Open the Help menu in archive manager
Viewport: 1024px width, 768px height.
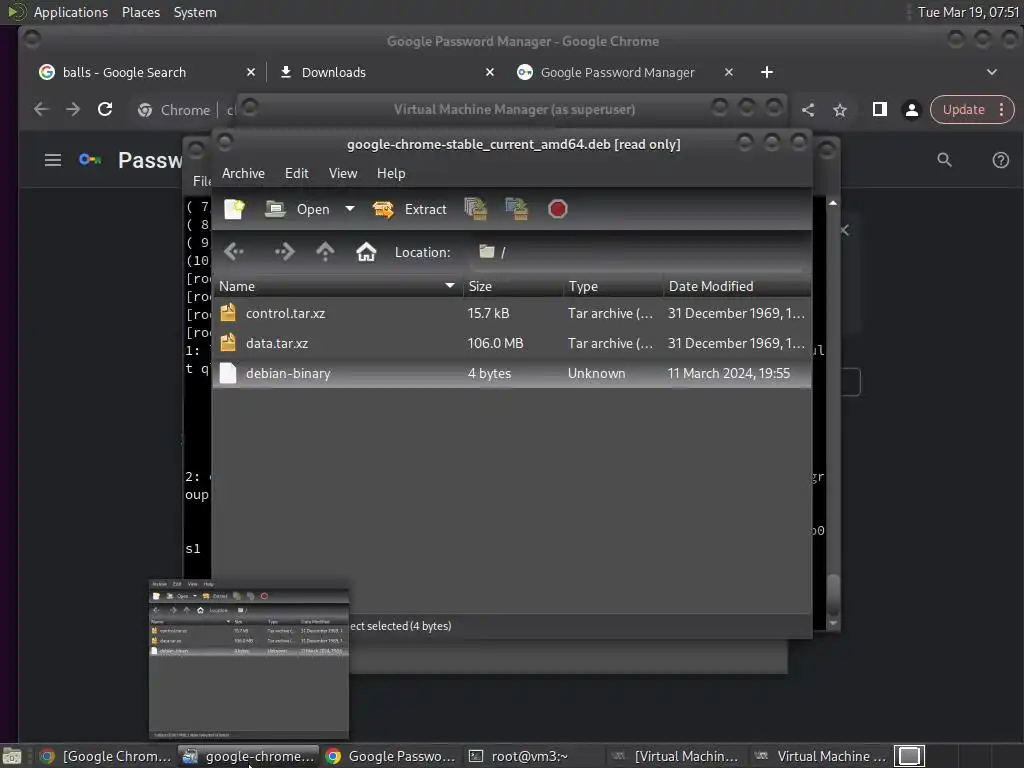[x=391, y=173]
